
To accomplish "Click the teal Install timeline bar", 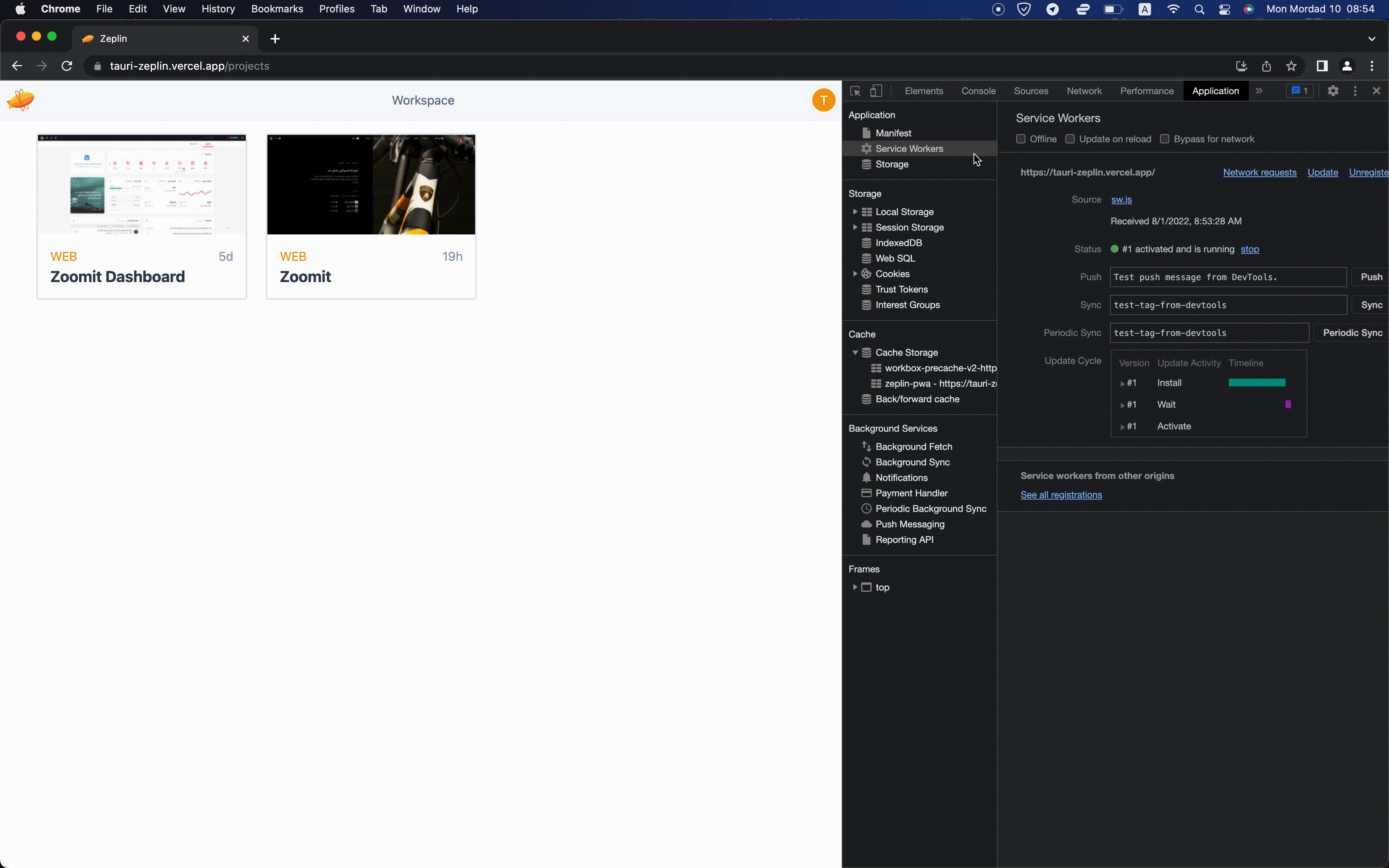I will (1256, 383).
